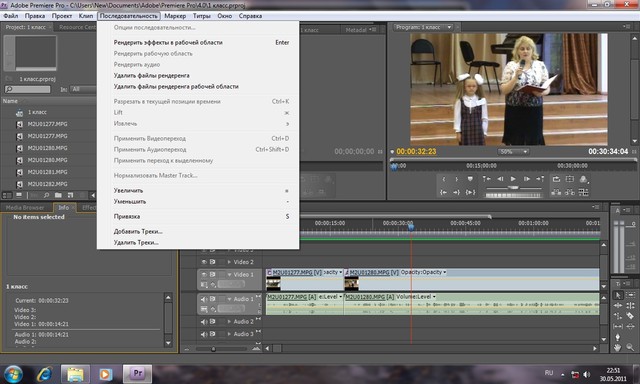Select the Track Select tool
Viewport: 640px width, 384px height.
click(631, 295)
